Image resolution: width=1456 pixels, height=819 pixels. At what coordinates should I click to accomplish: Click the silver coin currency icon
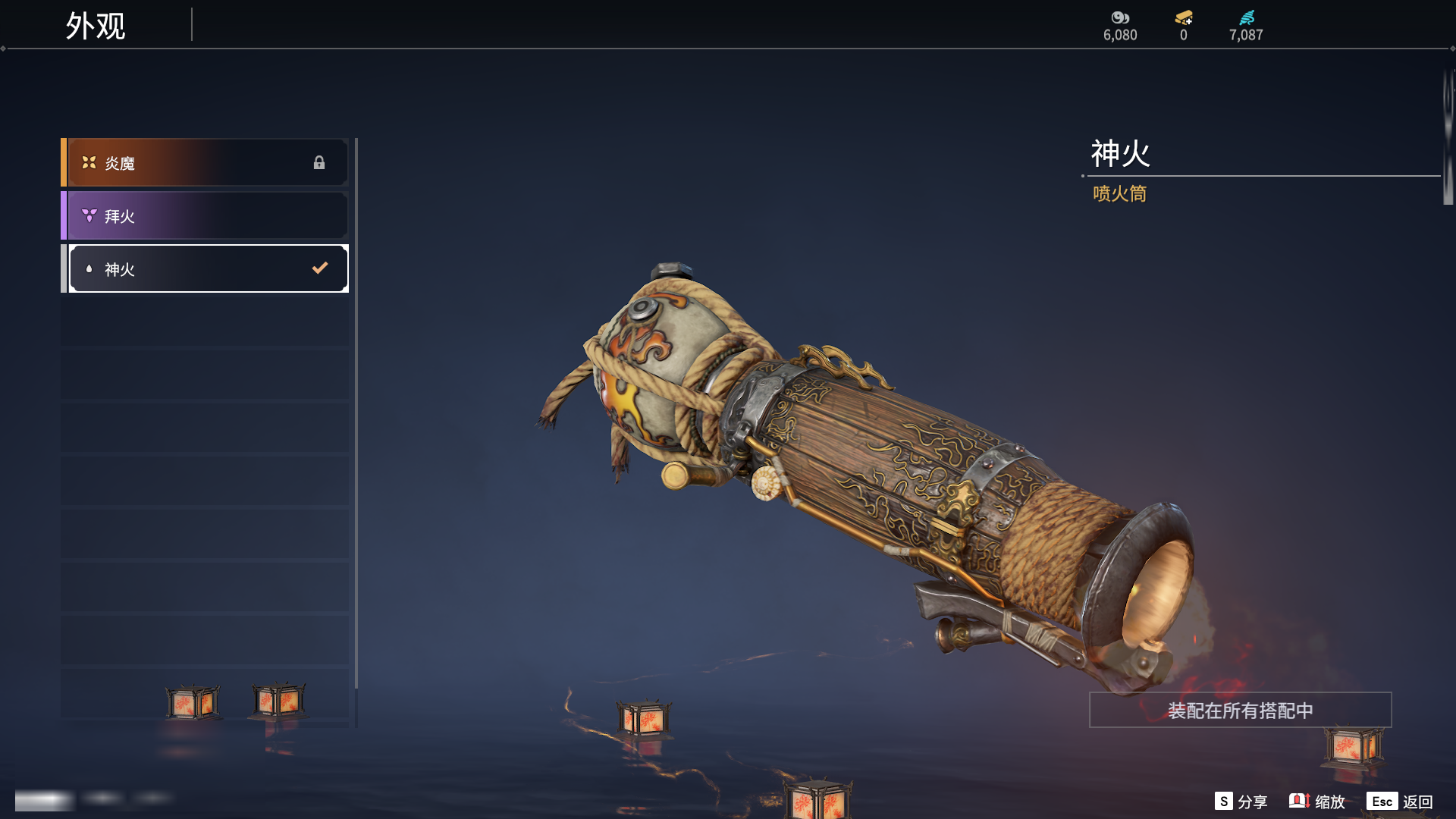[x=1120, y=17]
